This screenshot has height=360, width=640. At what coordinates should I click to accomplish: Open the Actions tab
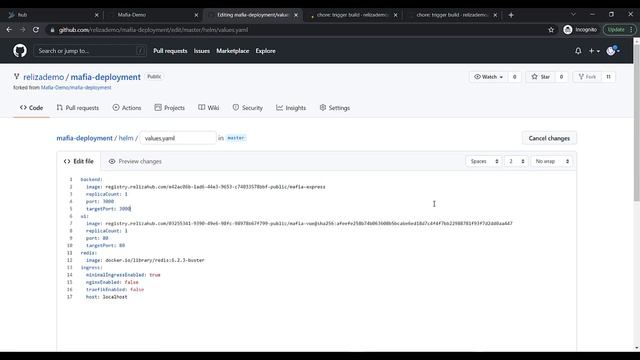tap(127, 108)
